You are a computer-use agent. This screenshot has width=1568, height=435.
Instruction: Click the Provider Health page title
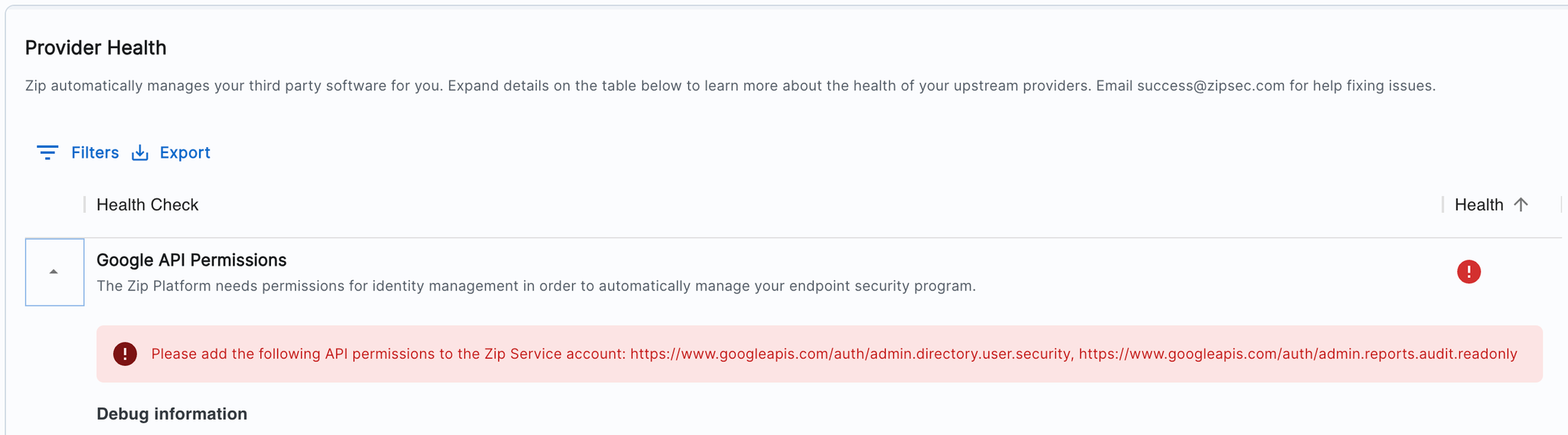coord(96,47)
